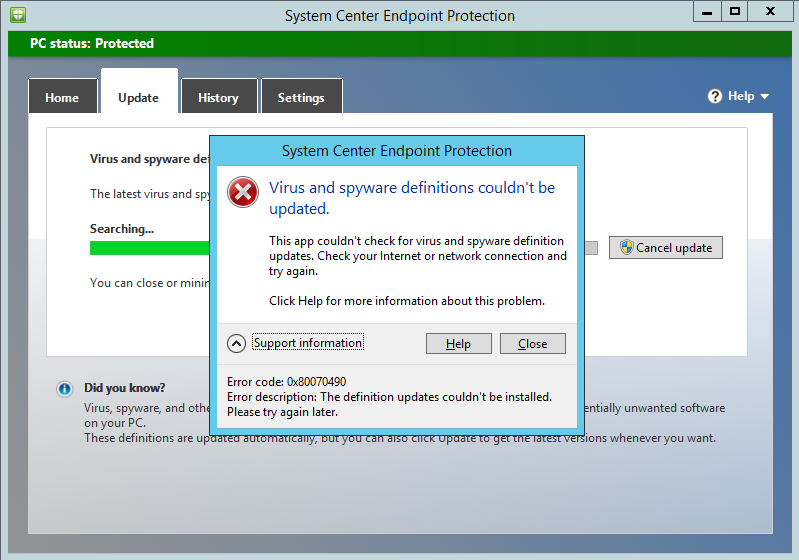
Task: Click the 'Searching...' status text
Action: (x=122, y=229)
